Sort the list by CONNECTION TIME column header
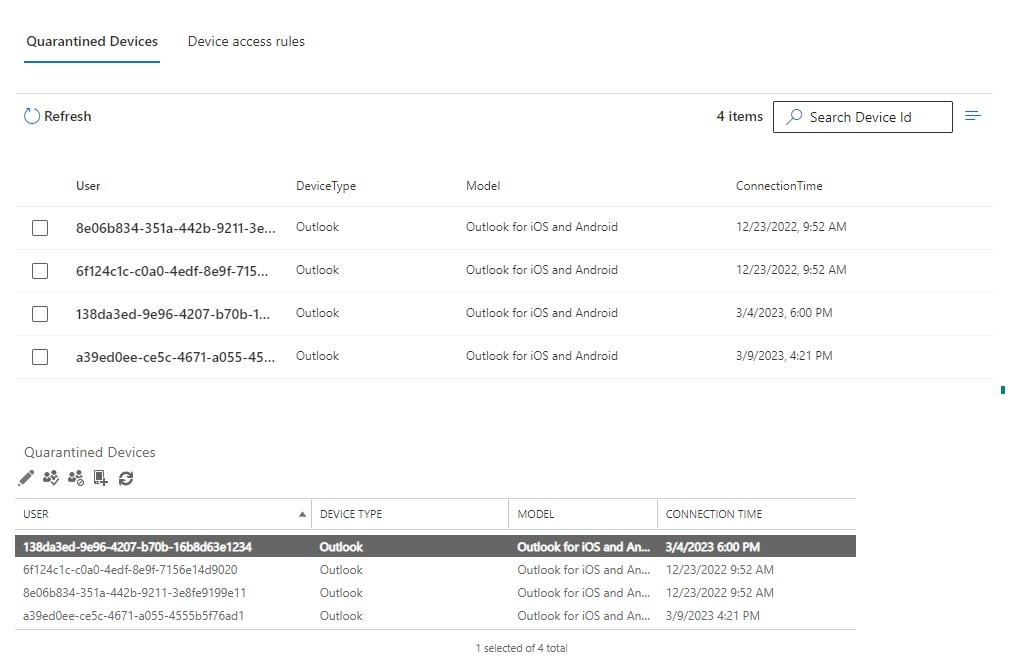 (x=713, y=513)
